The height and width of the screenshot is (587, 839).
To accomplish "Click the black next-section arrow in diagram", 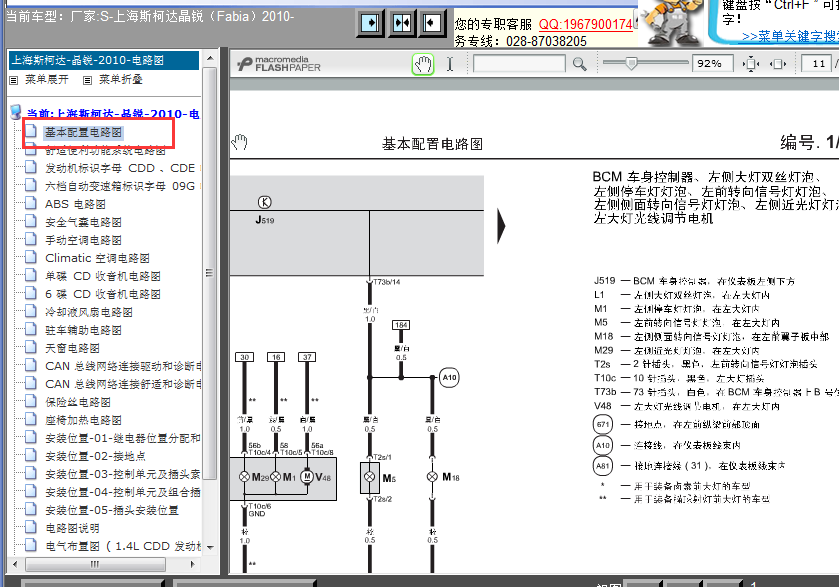I will [x=501, y=226].
